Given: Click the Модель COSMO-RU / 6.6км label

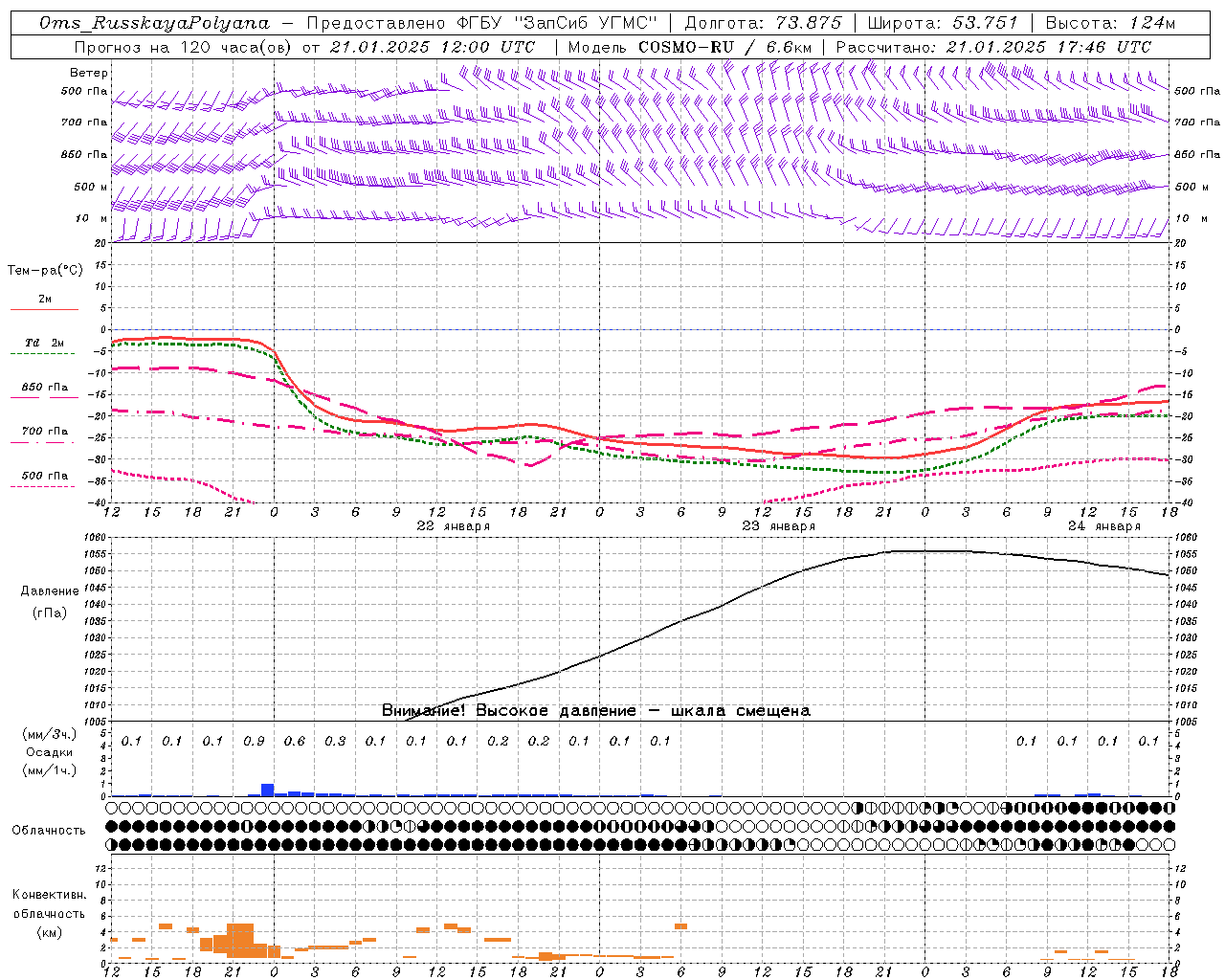Looking at the screenshot, I should point(690,47).
